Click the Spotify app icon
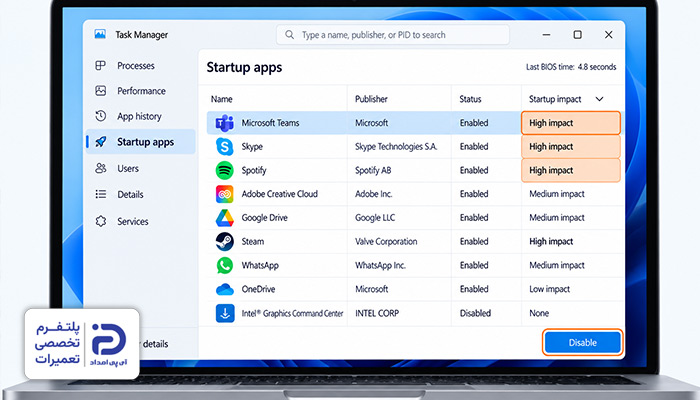This screenshot has height=400, width=700. tap(225, 170)
